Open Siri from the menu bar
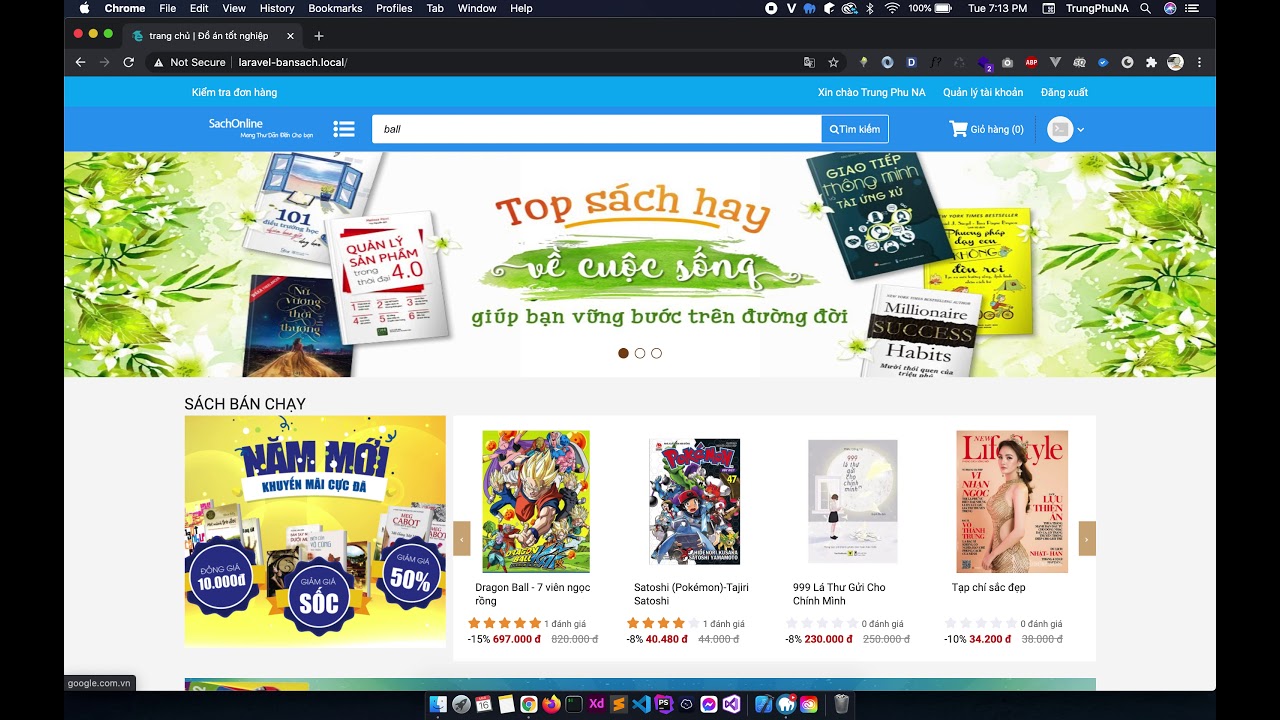This screenshot has height=720, width=1280. 1170,8
